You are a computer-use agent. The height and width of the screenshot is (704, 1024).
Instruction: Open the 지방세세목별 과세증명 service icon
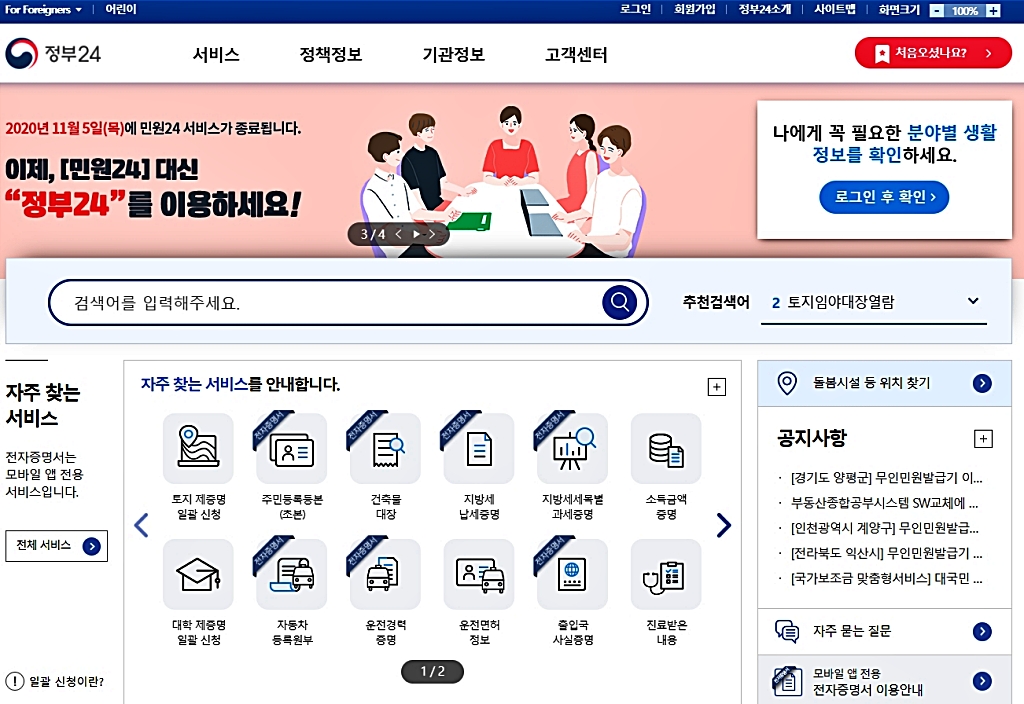(x=572, y=449)
